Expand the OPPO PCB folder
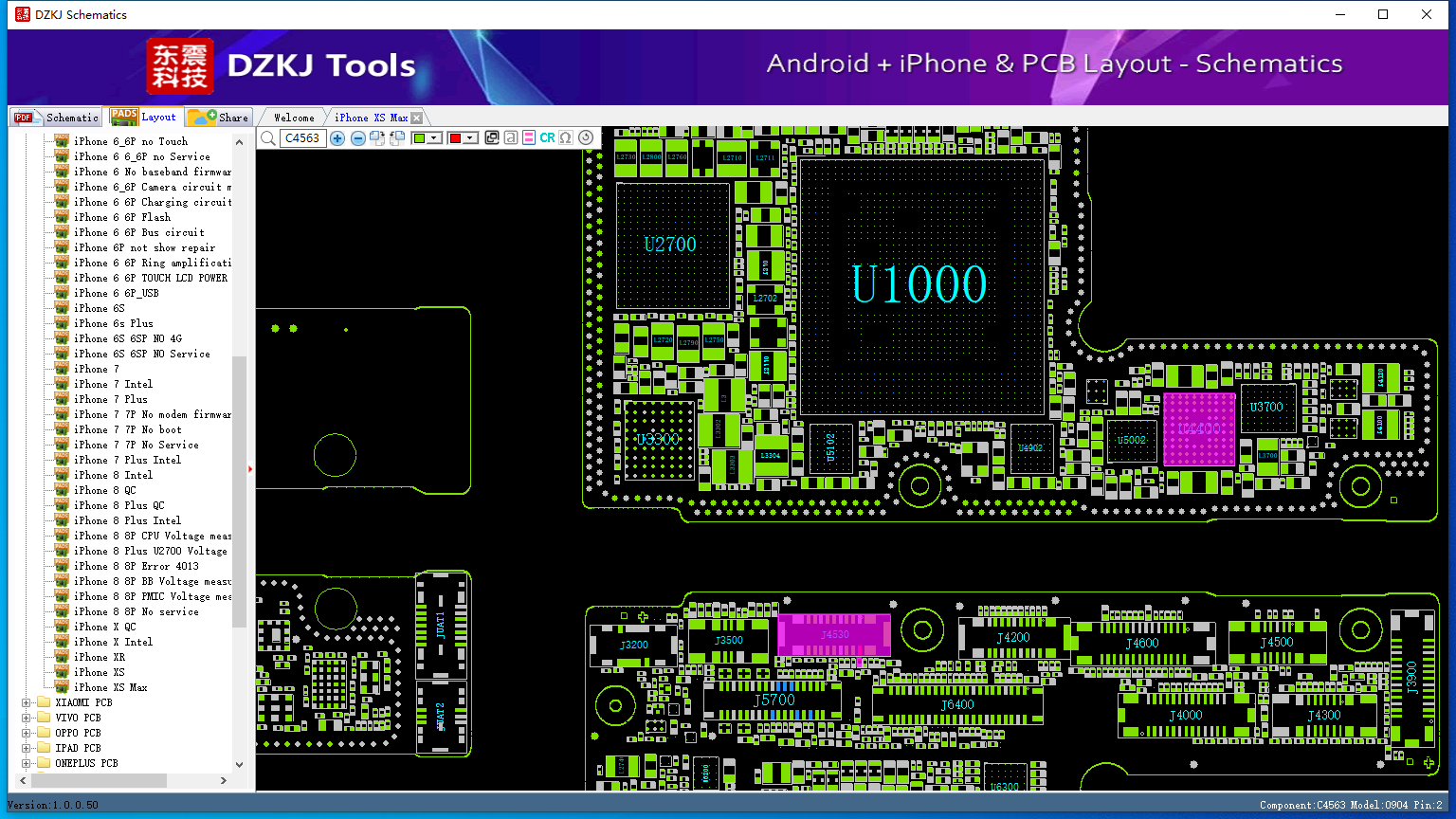The width and height of the screenshot is (1456, 819). tap(27, 734)
